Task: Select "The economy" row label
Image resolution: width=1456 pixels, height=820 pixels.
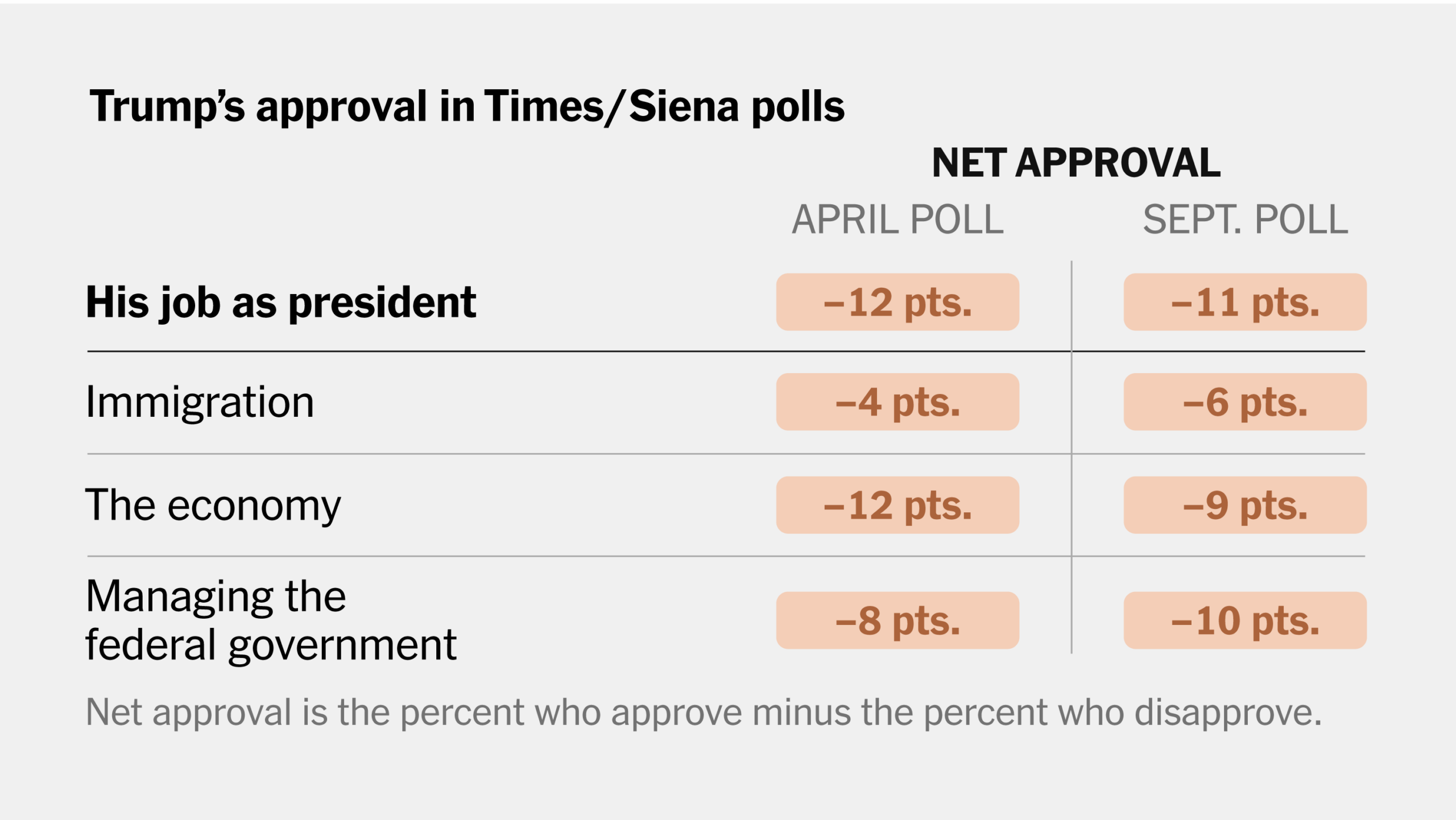Action: point(213,505)
